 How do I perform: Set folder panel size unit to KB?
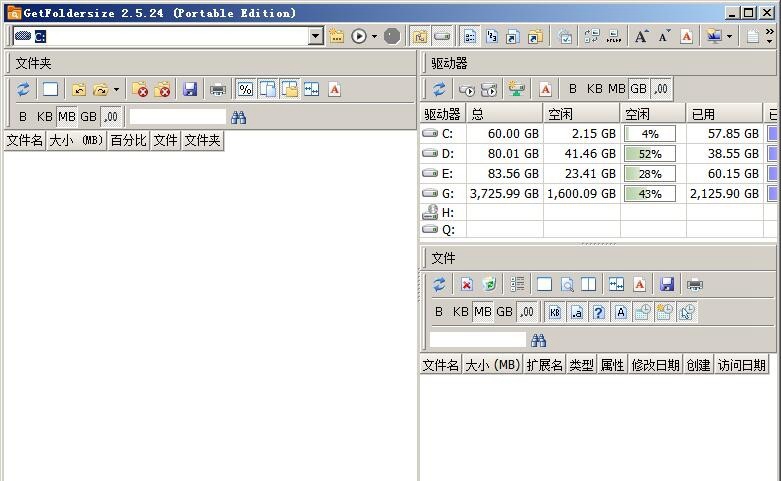point(44,117)
